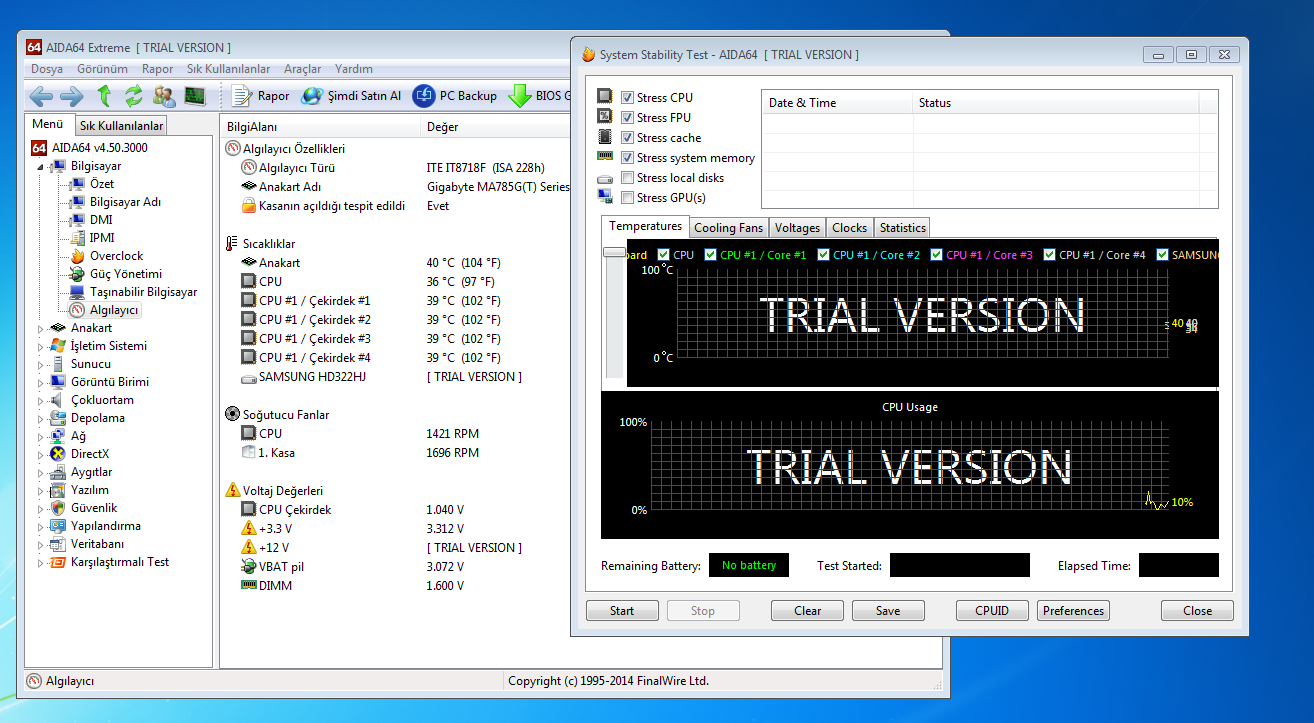Enable Stress CPU checkbox
Screen dimensions: 1314x723
pos(627,98)
